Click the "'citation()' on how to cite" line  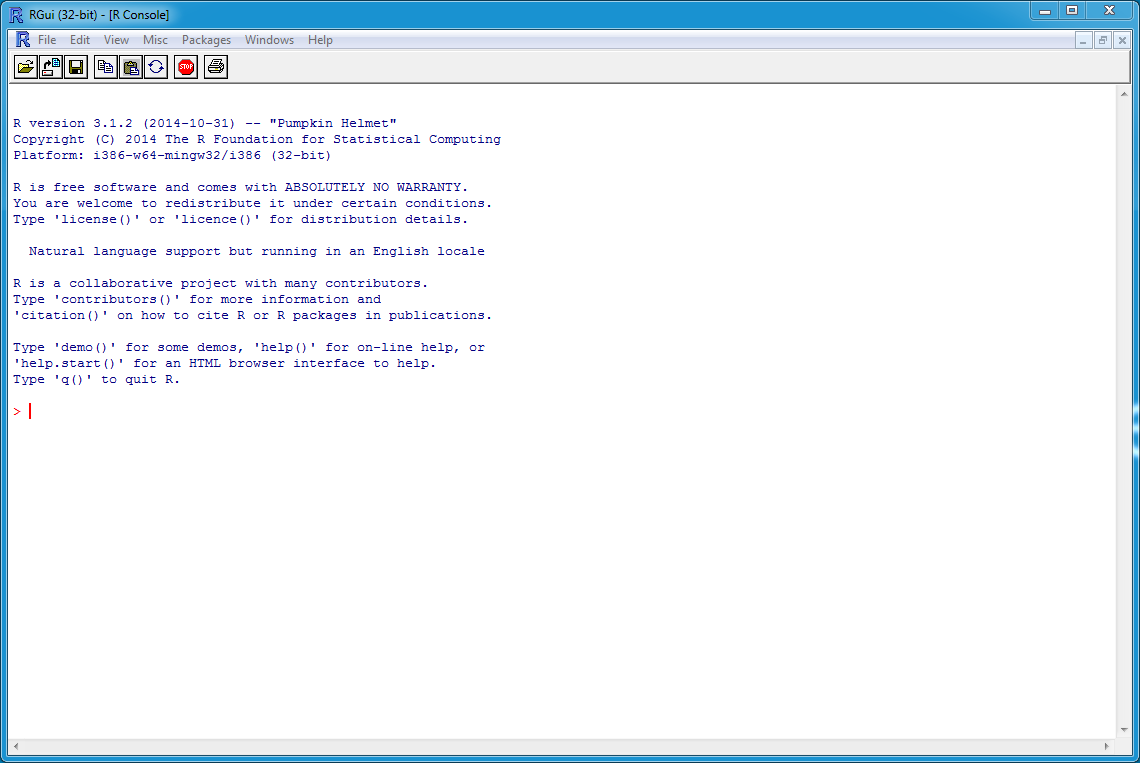click(252, 316)
